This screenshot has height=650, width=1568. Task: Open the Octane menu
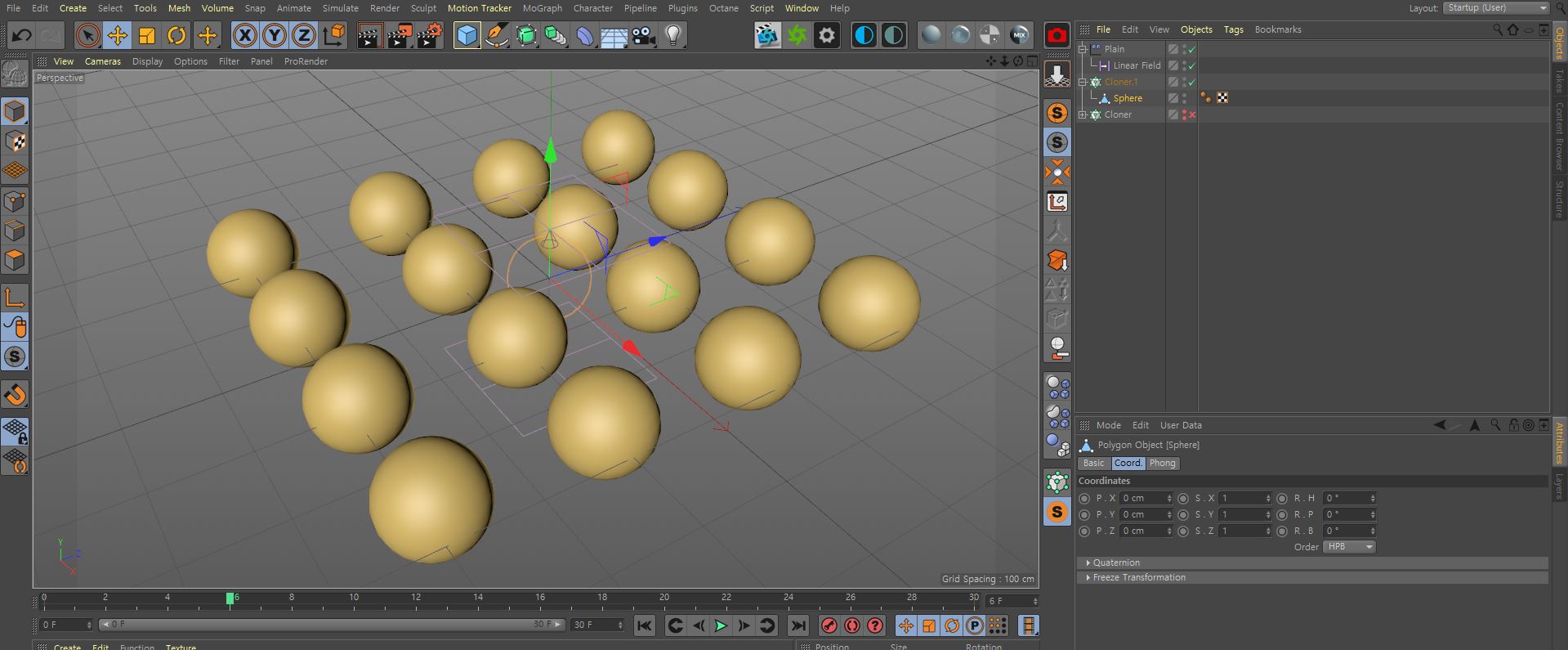(723, 8)
